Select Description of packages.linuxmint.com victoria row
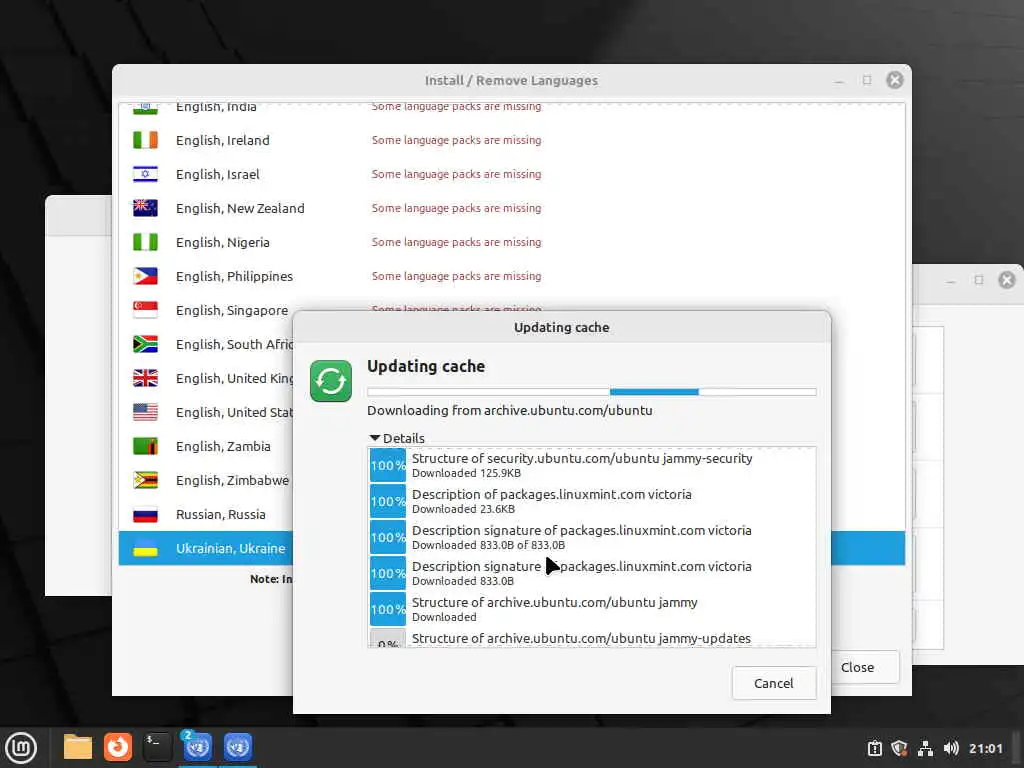 (592, 501)
